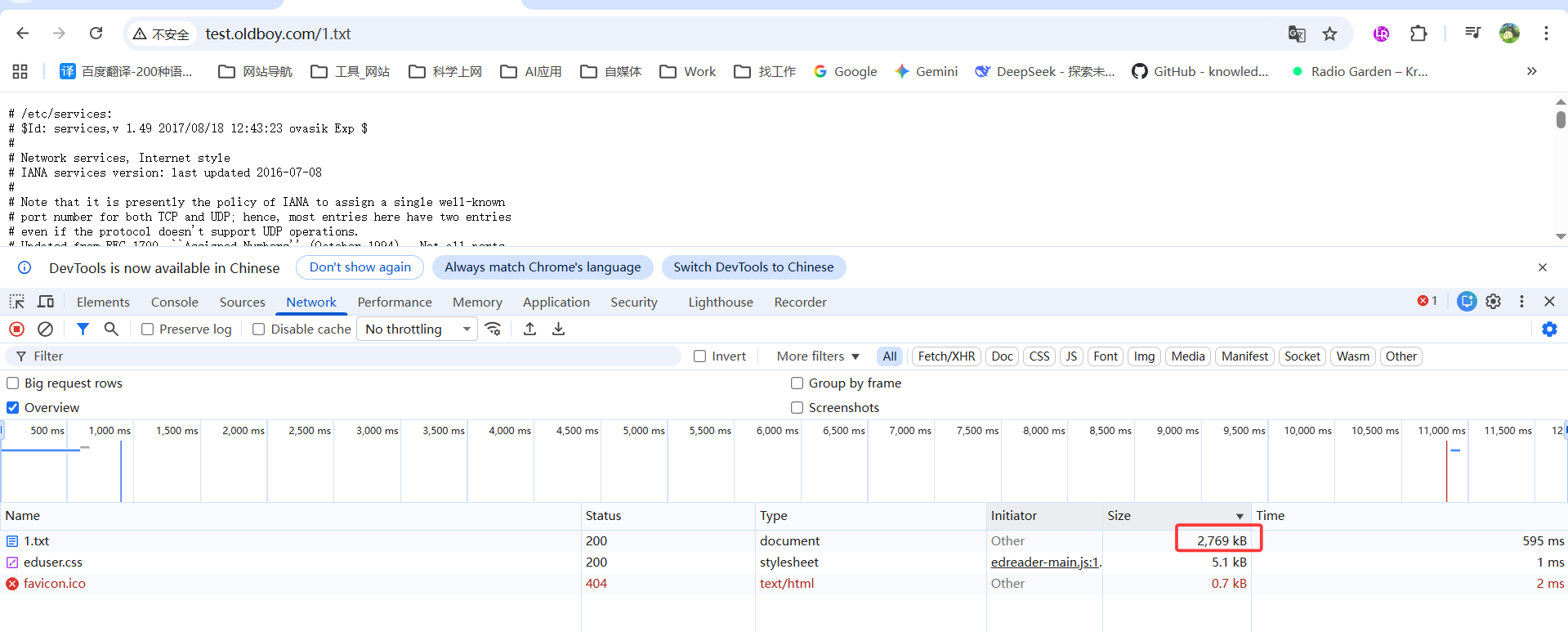Click the error count badge showing 1
Viewport: 1568px width, 632px height.
(1427, 301)
